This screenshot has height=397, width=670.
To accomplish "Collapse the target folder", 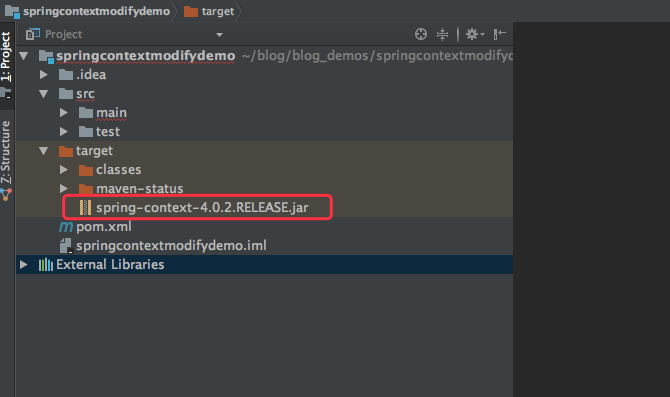I will pos(44,150).
